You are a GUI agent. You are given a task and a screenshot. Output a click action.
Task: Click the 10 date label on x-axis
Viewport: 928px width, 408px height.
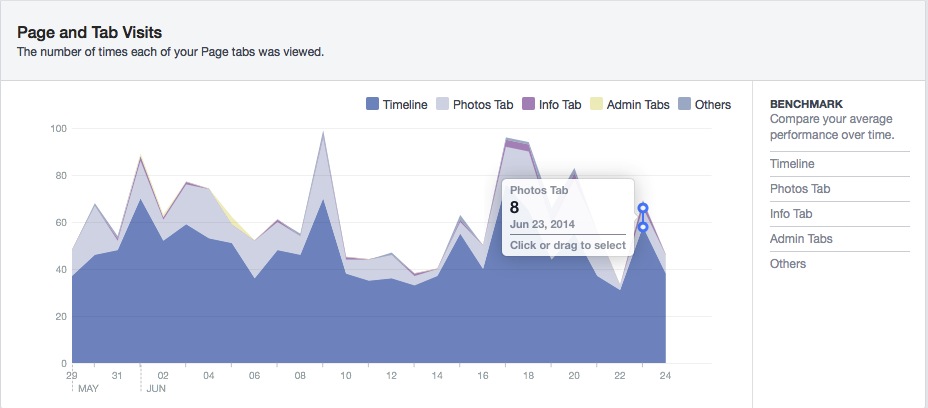click(346, 376)
